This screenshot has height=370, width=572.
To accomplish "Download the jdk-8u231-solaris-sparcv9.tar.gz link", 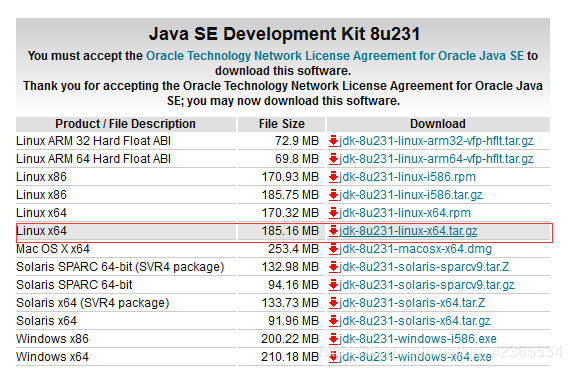I will (427, 285).
